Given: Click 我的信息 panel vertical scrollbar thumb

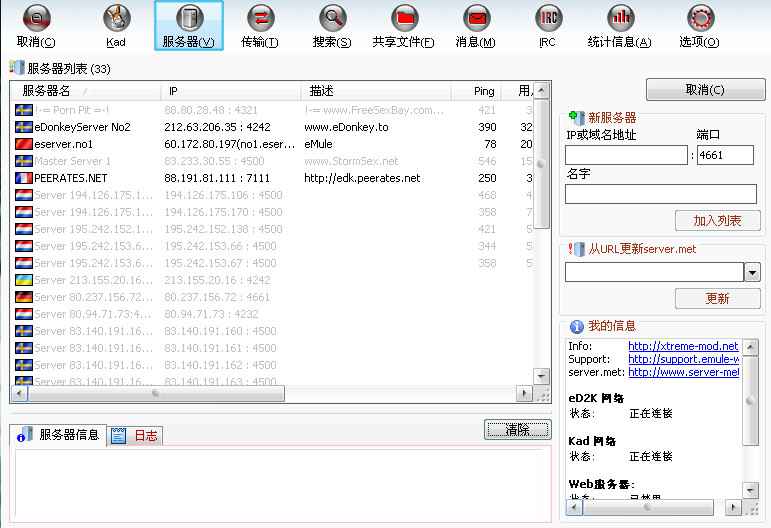Looking at the screenshot, I should [x=750, y=401].
